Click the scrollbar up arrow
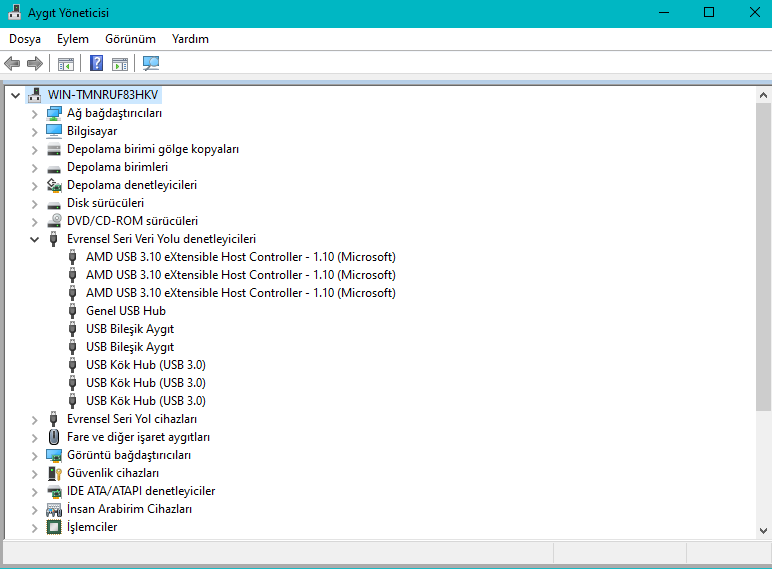The height and width of the screenshot is (569, 772). pos(763,95)
